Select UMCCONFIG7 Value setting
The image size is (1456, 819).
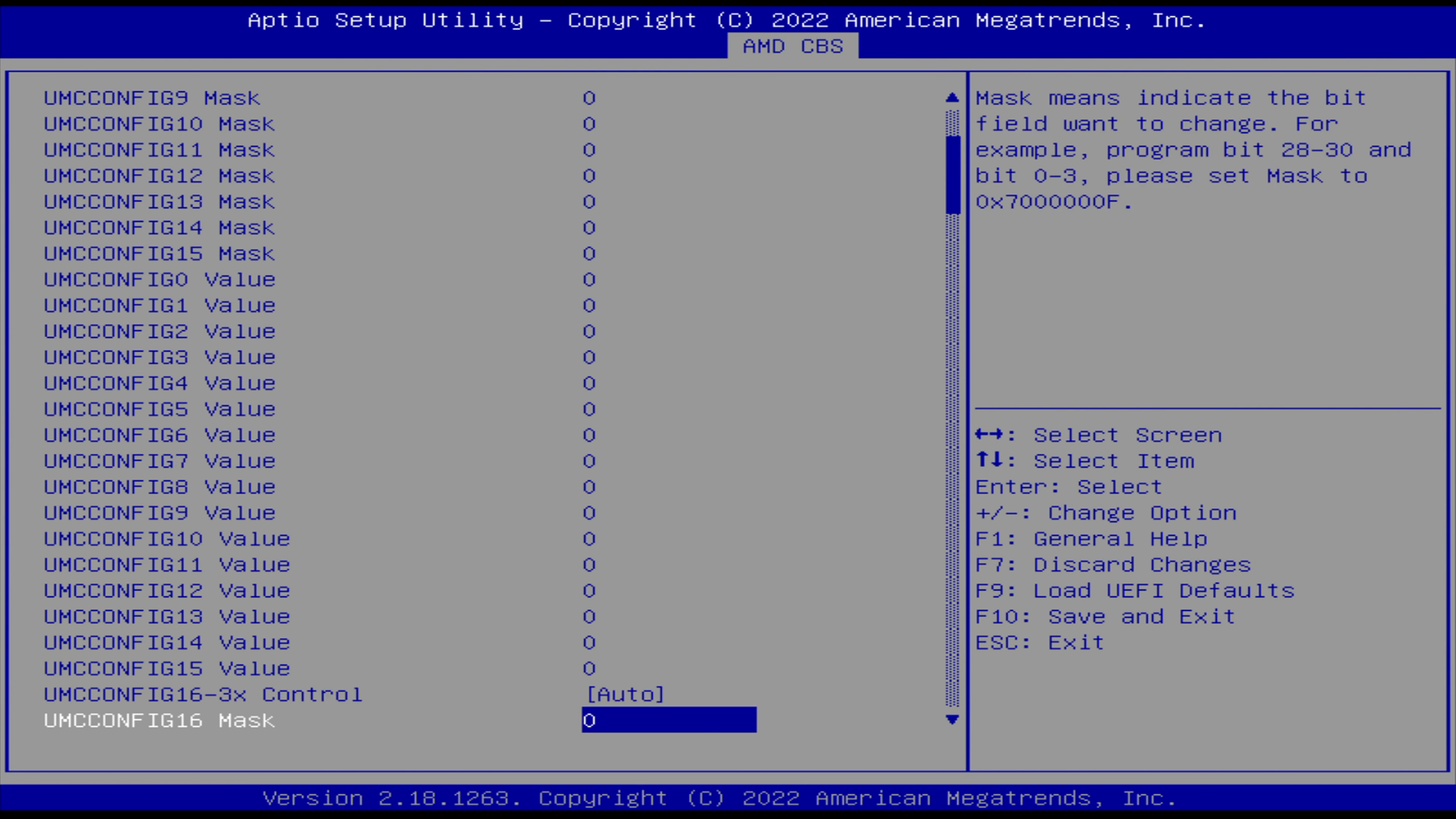point(159,461)
